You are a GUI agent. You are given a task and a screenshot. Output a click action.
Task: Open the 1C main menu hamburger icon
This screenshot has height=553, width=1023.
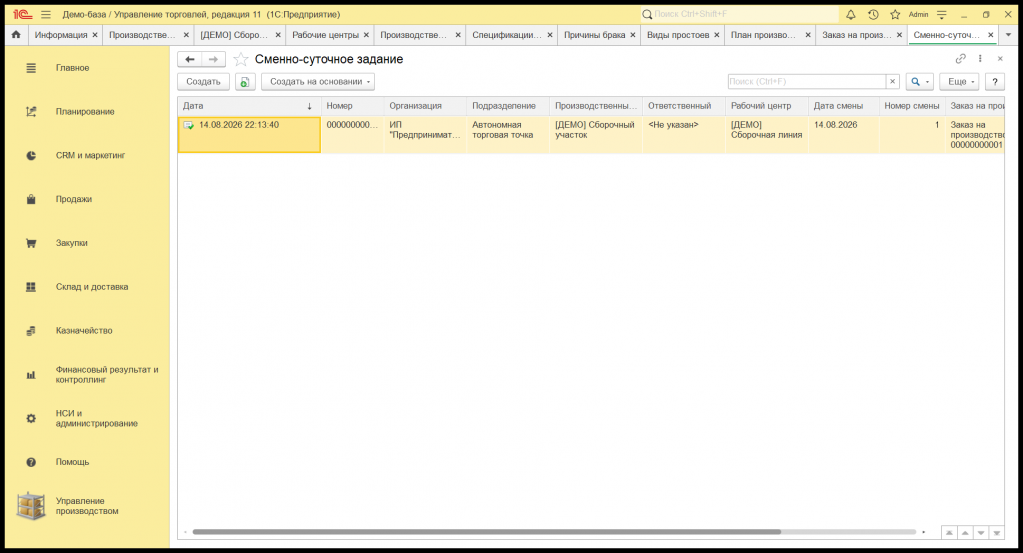(x=46, y=14)
